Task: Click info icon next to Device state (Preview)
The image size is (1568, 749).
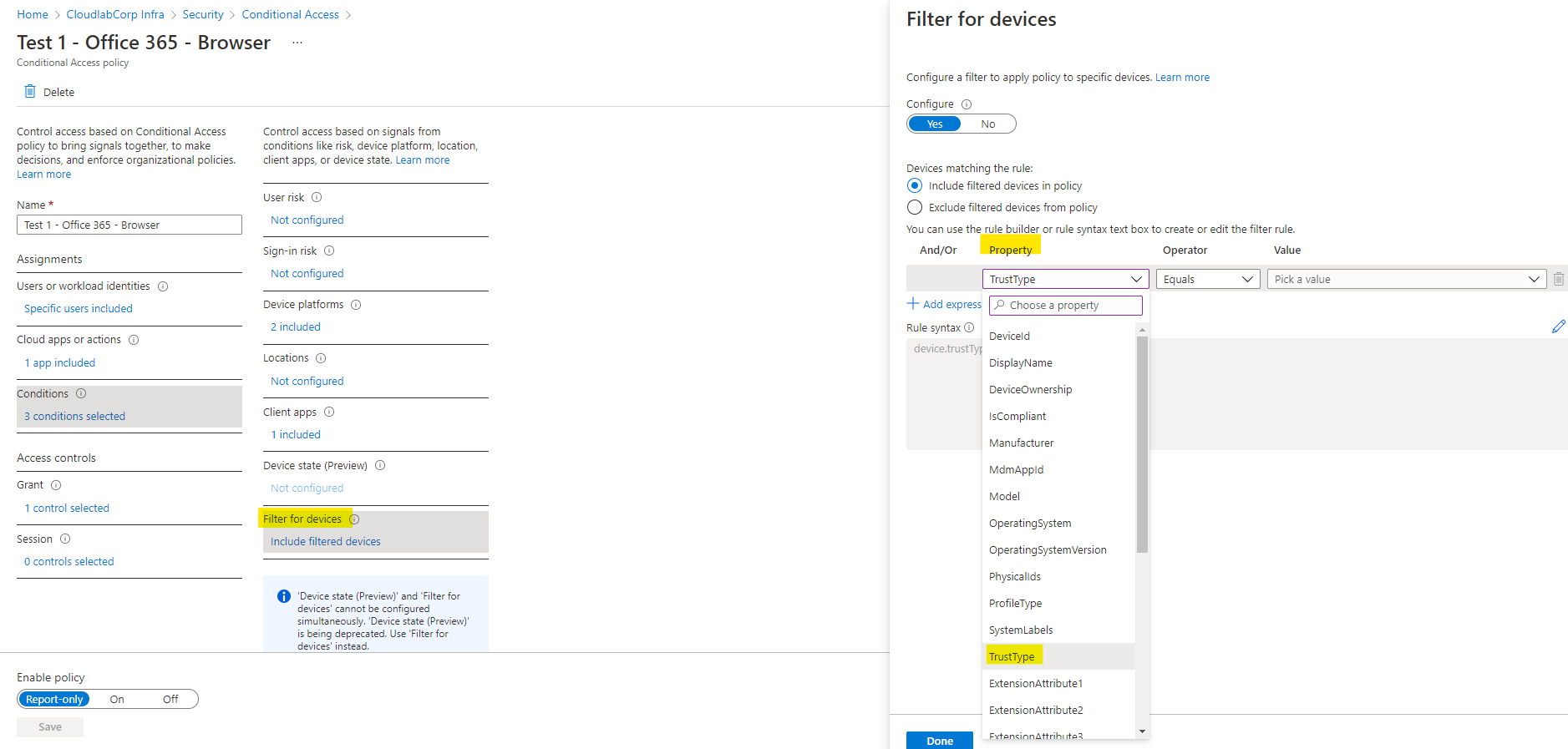Action: click(x=380, y=465)
